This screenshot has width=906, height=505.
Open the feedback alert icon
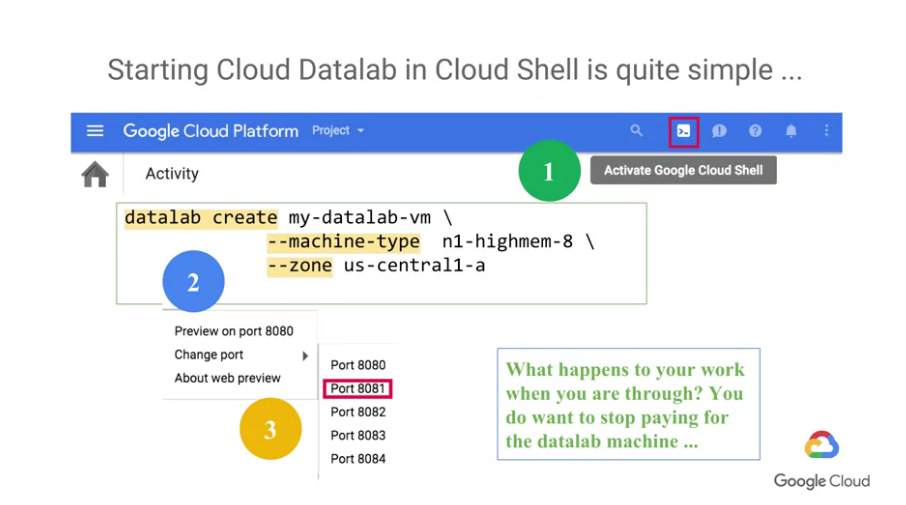point(719,131)
